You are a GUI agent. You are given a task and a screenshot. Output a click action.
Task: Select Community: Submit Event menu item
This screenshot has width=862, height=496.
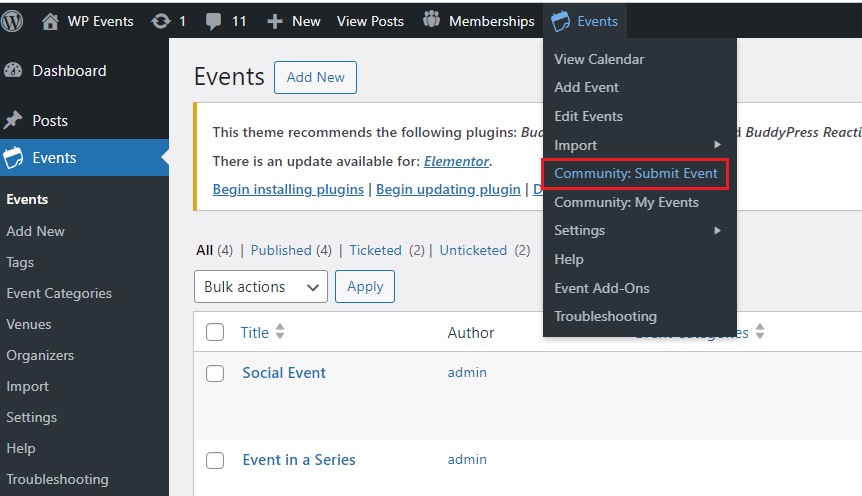pyautogui.click(x=636, y=174)
